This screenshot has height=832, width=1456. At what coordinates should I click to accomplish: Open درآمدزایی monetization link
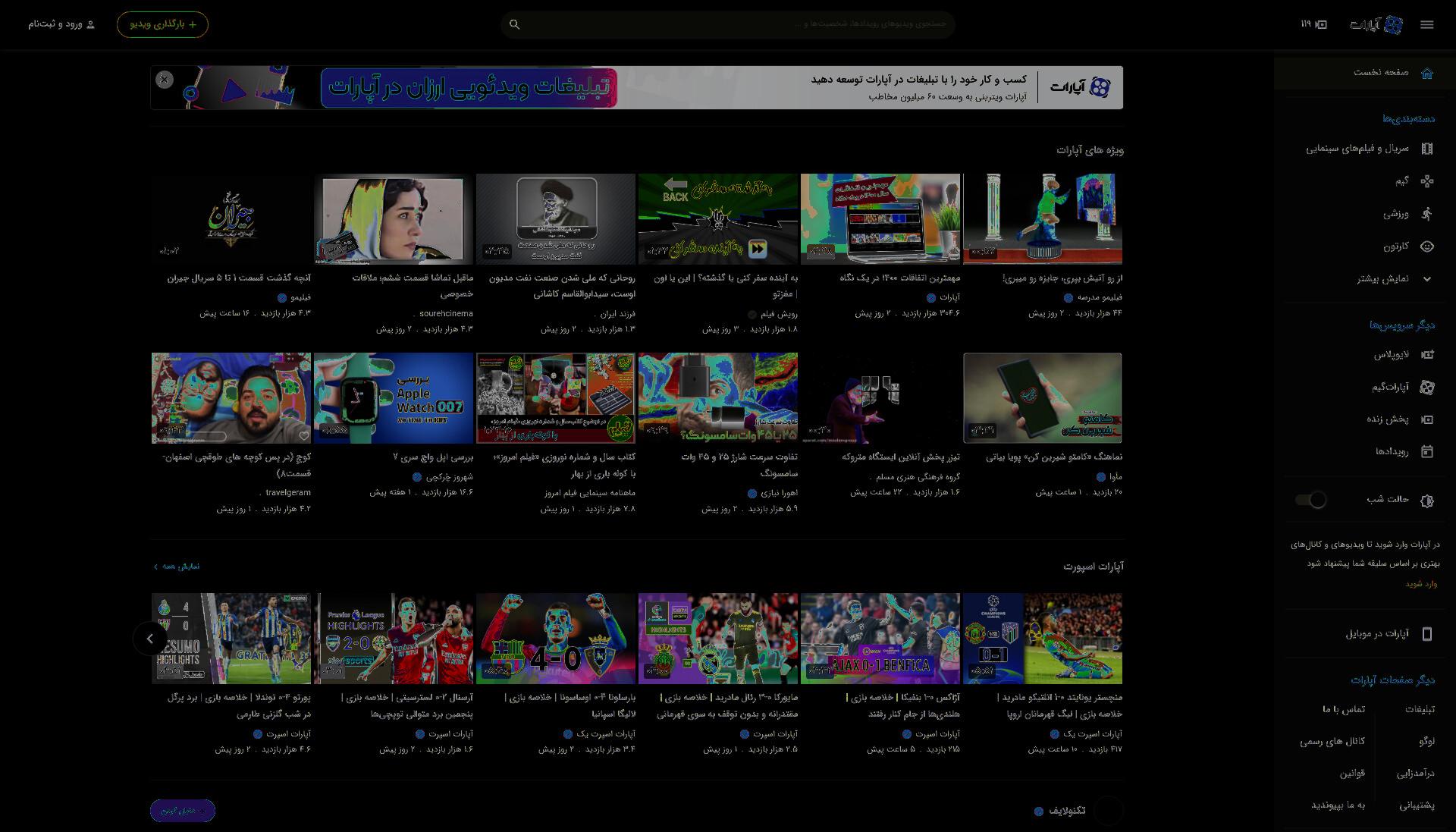1415,774
